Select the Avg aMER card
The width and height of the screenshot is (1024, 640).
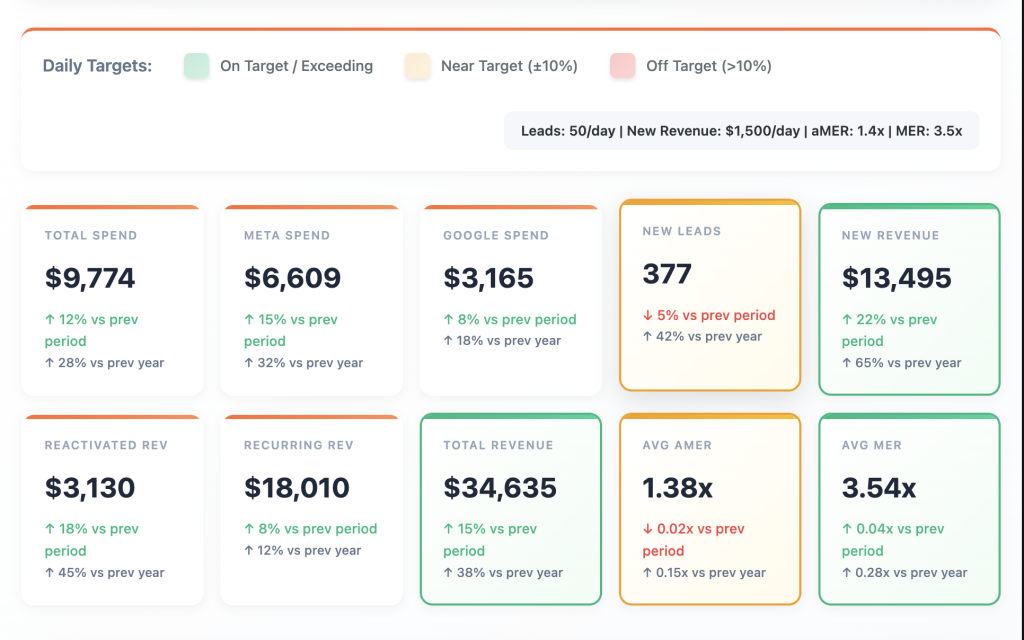point(710,510)
